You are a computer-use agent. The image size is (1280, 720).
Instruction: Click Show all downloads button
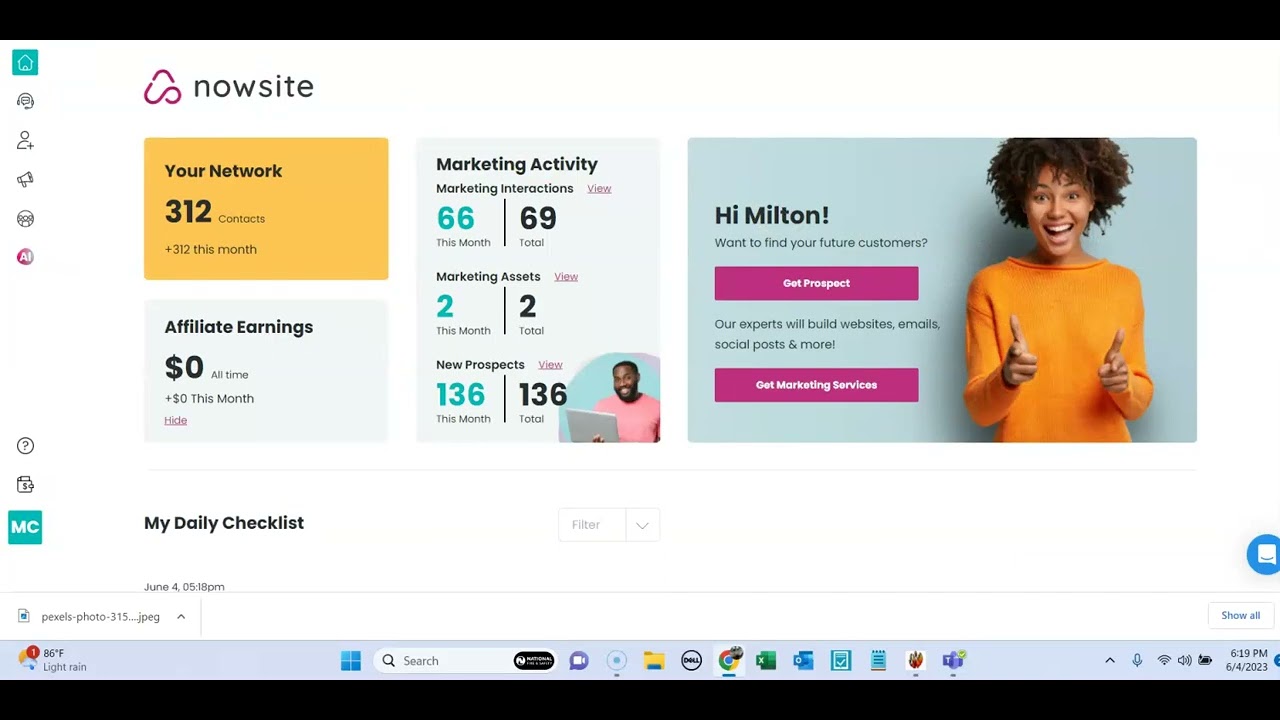(1240, 615)
